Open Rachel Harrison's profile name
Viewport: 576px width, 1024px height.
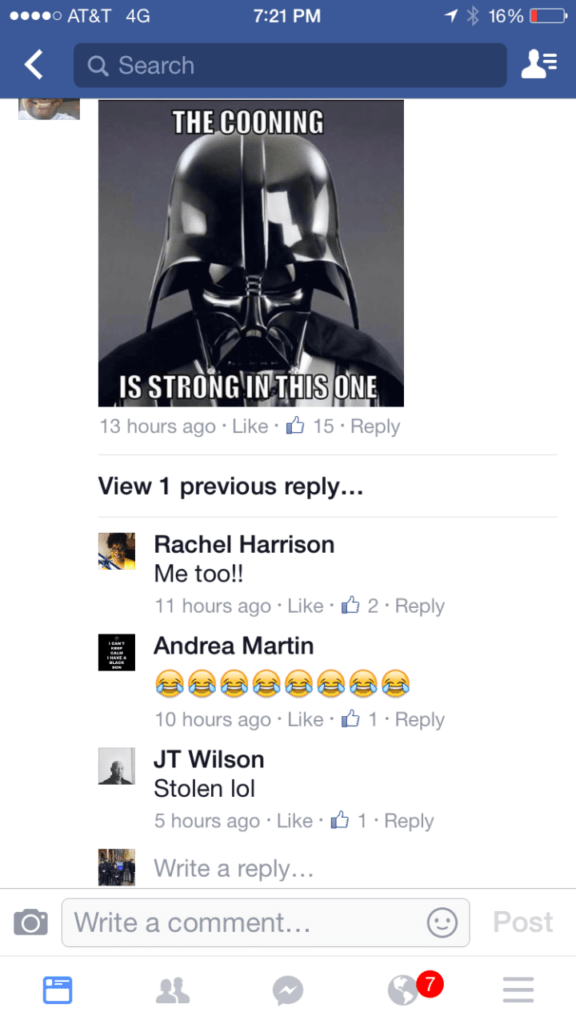(x=244, y=545)
